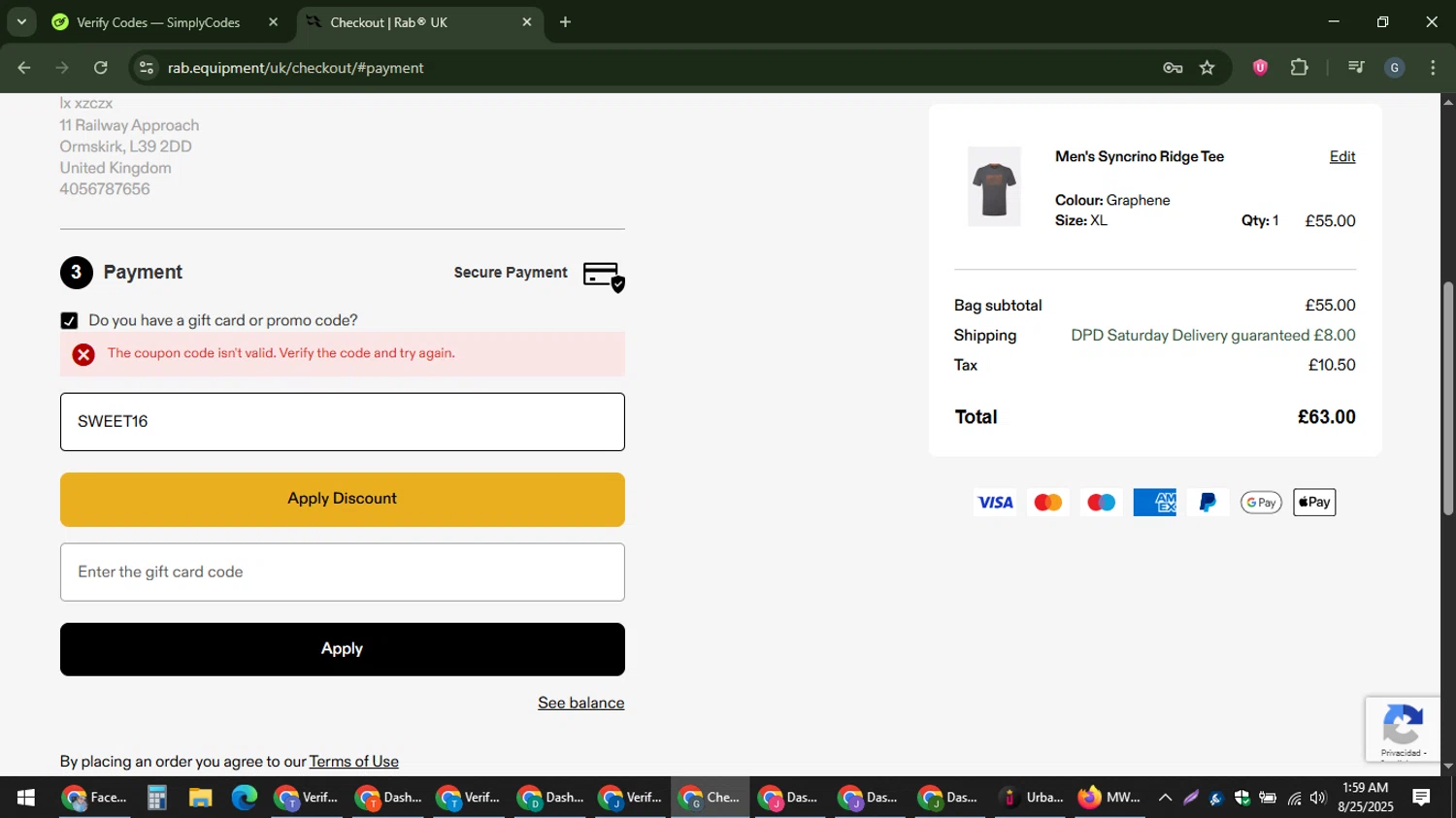Uncheck the gift card or promo code checkbox
Image resolution: width=1456 pixels, height=818 pixels.
tap(69, 320)
